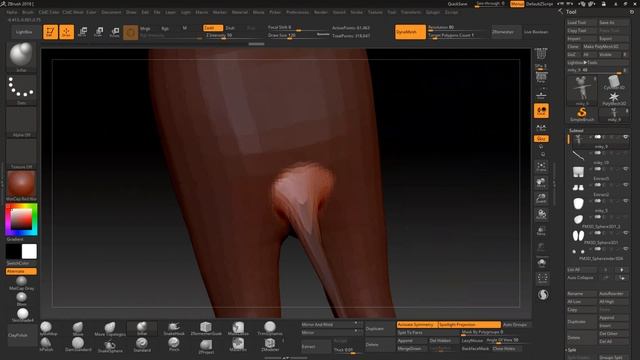Viewport: 640px width, 360px height.
Task: Open the Texture menu
Action: pyautogui.click(x=375, y=12)
